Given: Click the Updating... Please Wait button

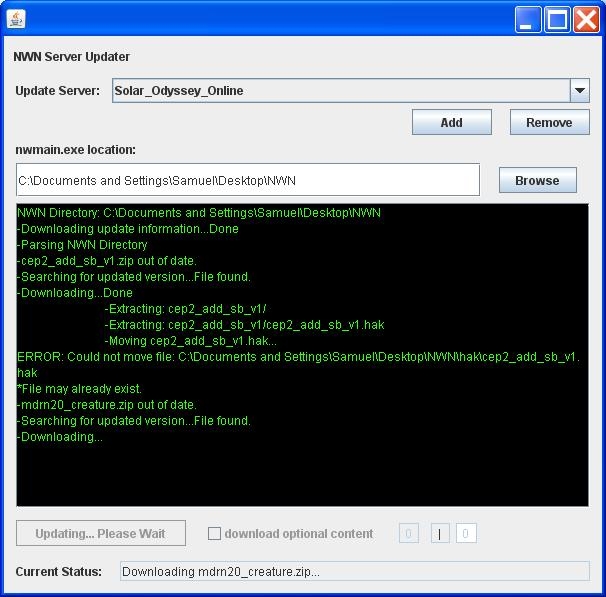Looking at the screenshot, I should pos(100,533).
